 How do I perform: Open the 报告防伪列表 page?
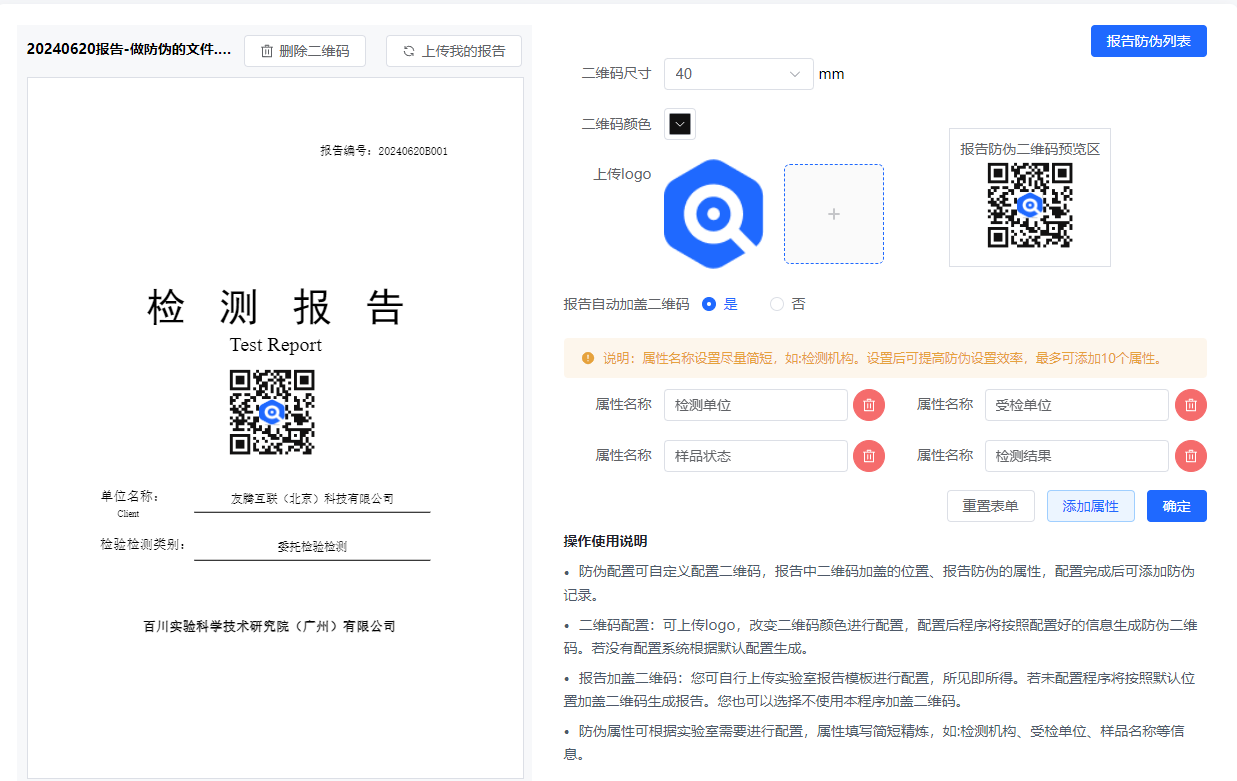[x=1148, y=41]
